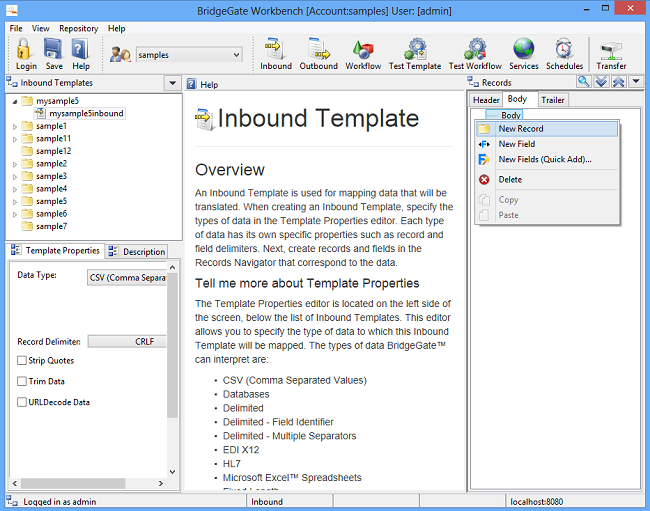Click the Body node in Records tree
The height and width of the screenshot is (511, 650).
point(511,115)
